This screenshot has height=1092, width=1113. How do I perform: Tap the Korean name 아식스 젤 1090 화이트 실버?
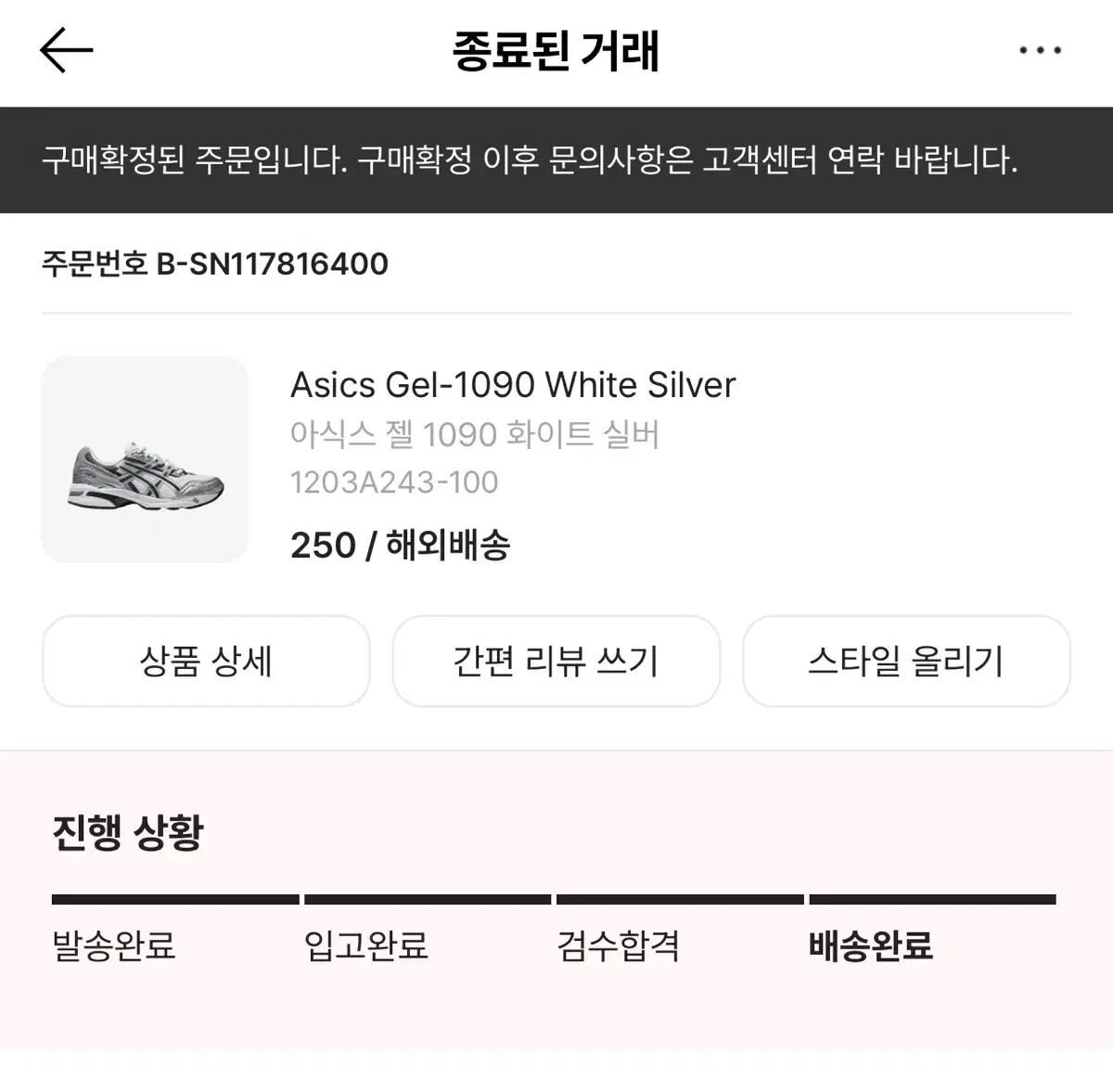475,434
